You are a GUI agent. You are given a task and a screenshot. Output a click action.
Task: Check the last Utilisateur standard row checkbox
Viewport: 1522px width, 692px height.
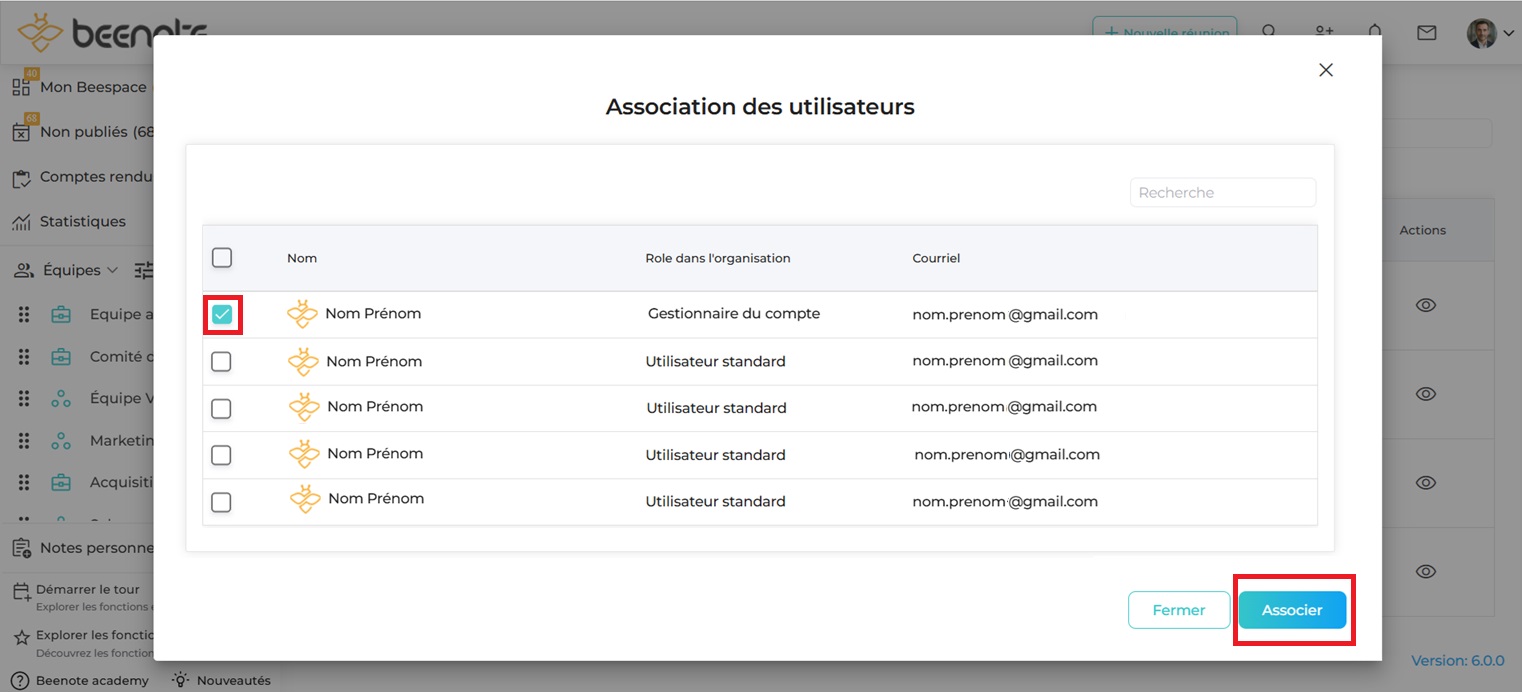click(x=222, y=502)
